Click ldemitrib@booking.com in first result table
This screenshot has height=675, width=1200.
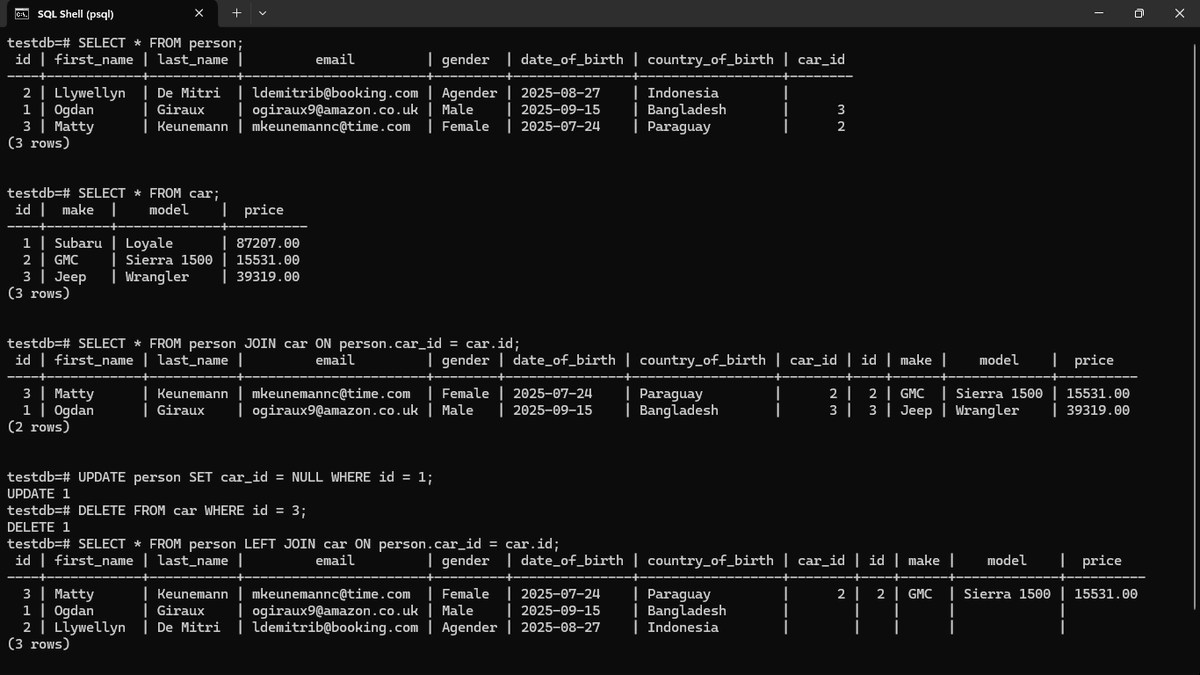tap(335, 93)
